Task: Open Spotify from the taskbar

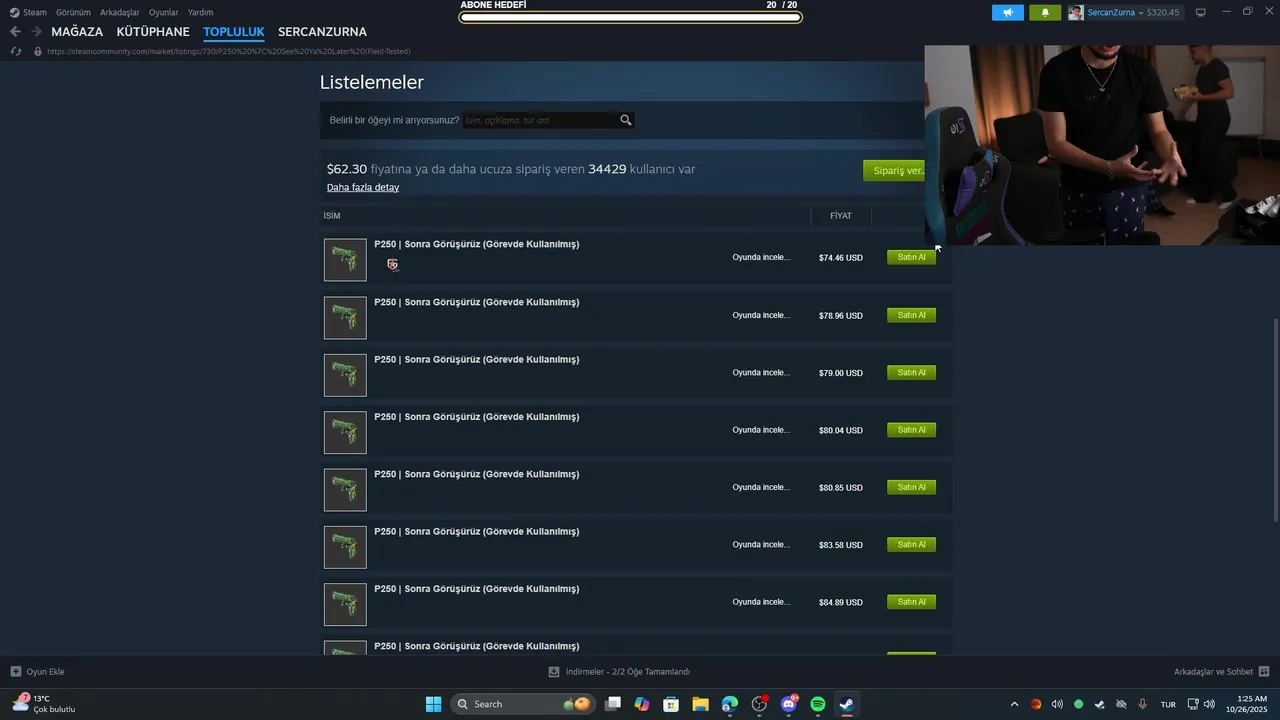Action: (817, 704)
